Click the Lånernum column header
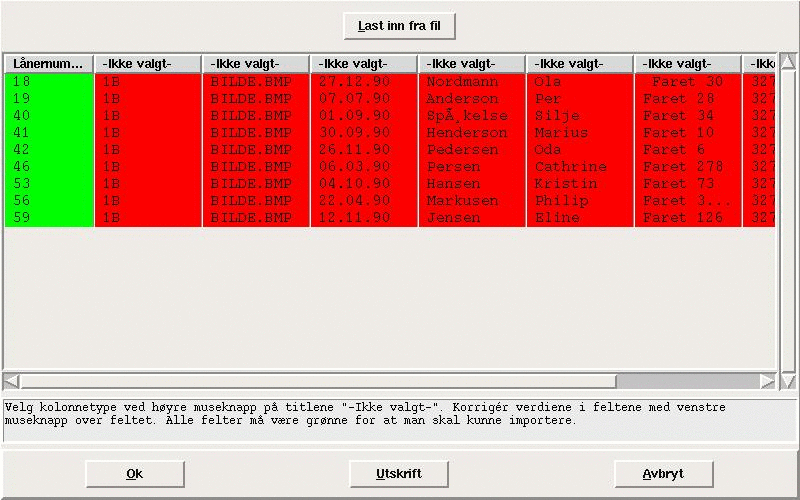The width and height of the screenshot is (800, 500). [49, 64]
